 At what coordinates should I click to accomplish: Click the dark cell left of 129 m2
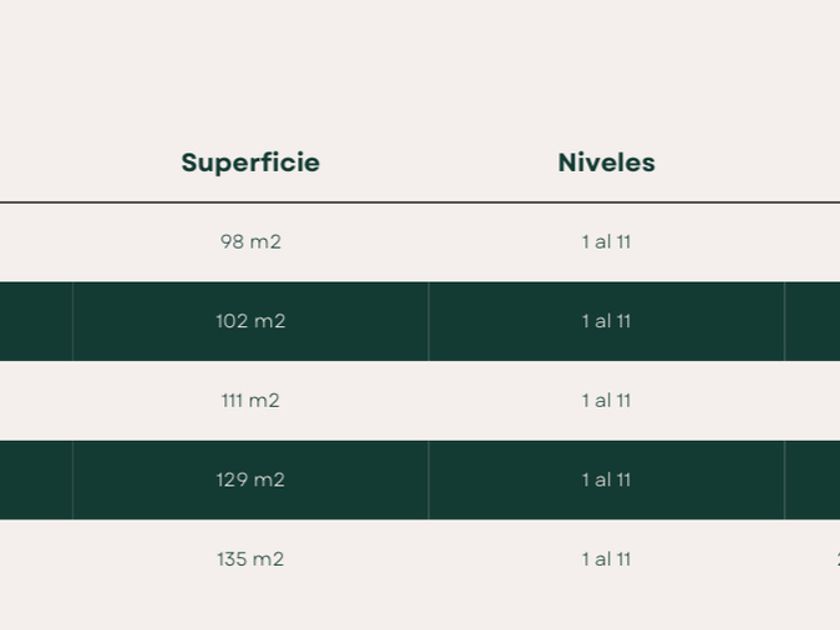tap(36, 480)
